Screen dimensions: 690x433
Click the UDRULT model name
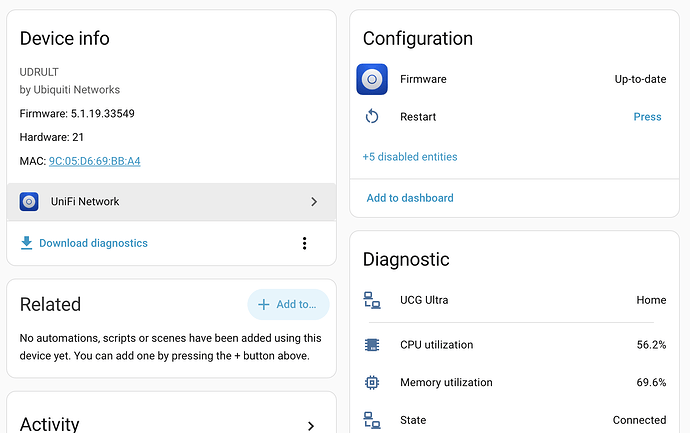tap(39, 72)
